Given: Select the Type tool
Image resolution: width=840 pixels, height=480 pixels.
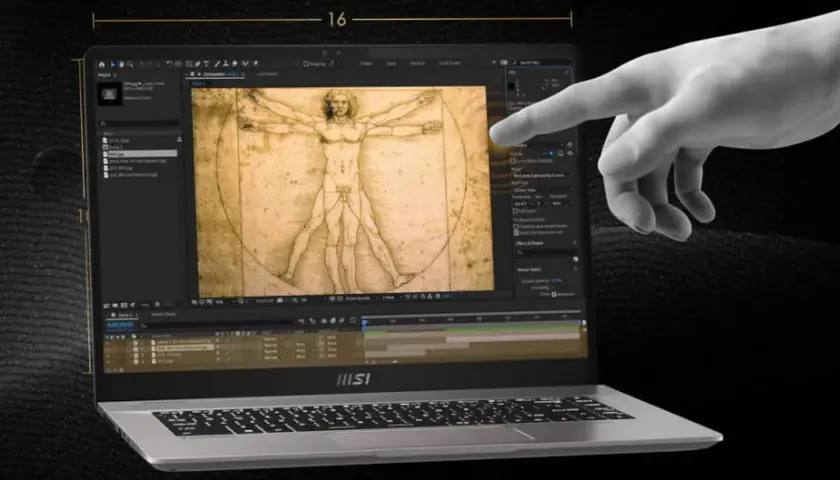Looking at the screenshot, I should [x=206, y=64].
